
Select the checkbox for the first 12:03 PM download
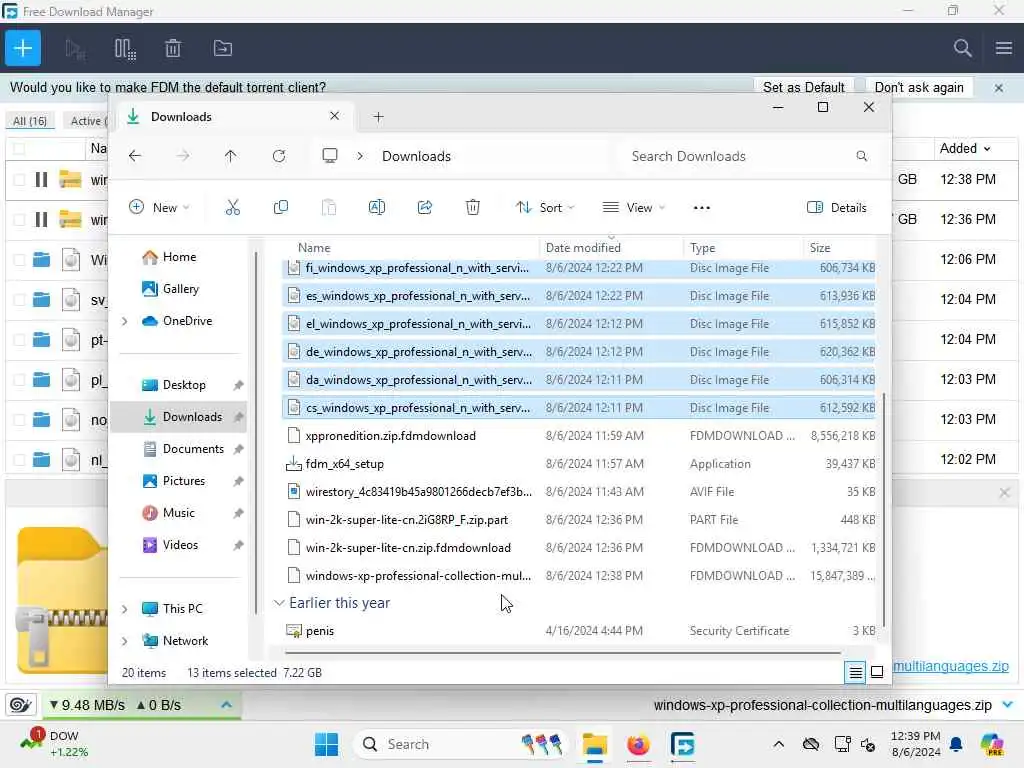19,379
